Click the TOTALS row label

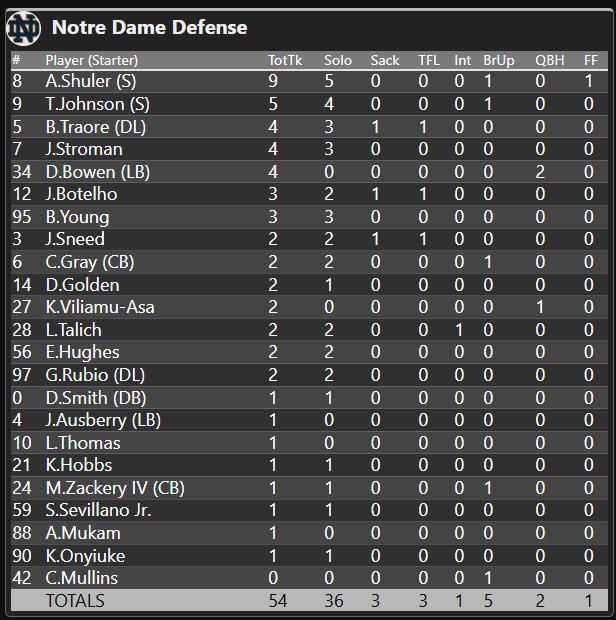75,601
